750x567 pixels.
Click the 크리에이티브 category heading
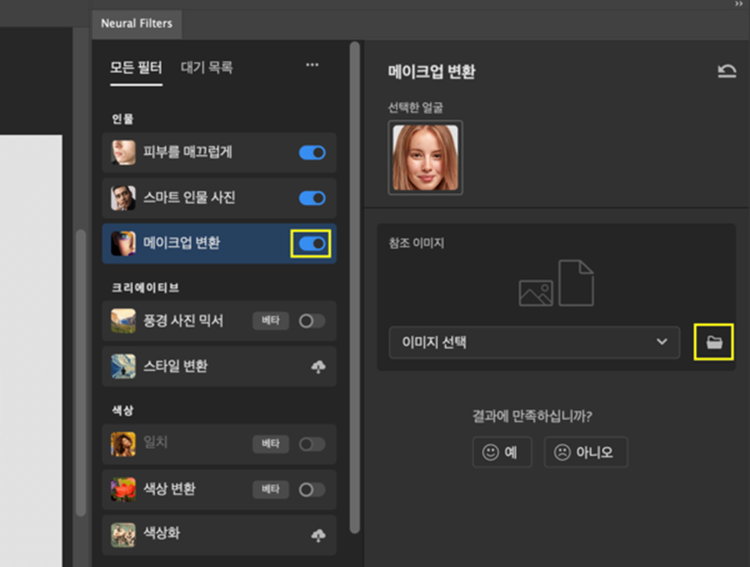[x=145, y=288]
